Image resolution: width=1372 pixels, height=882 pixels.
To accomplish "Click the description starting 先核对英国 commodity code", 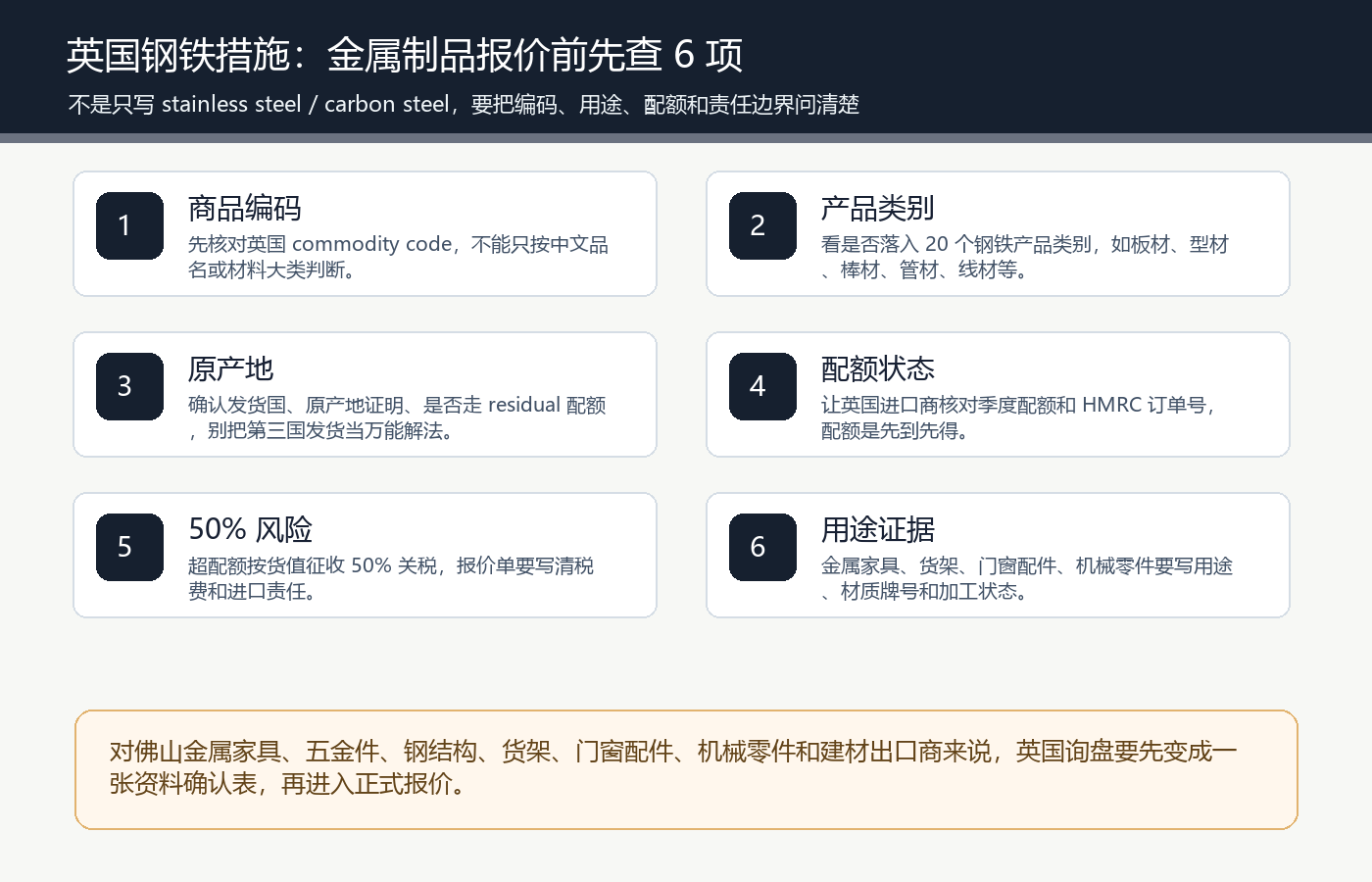I will click(398, 257).
